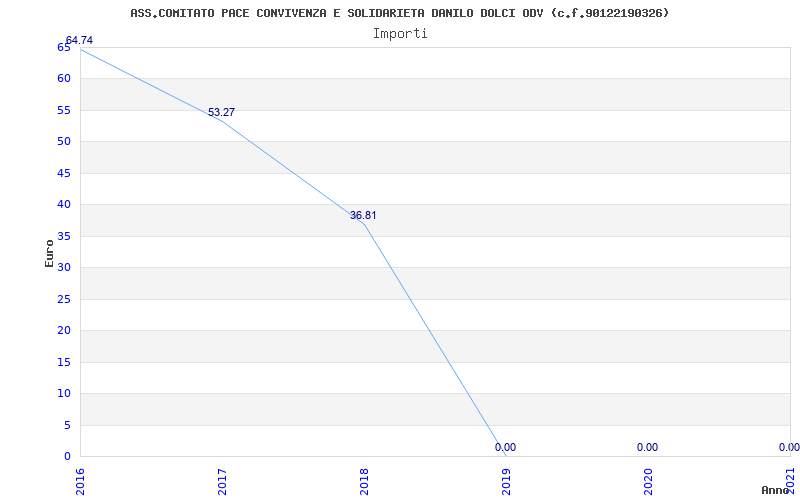This screenshot has height=500, width=800.
Task: Click the Euro y-axis title
Action: [x=49, y=253]
